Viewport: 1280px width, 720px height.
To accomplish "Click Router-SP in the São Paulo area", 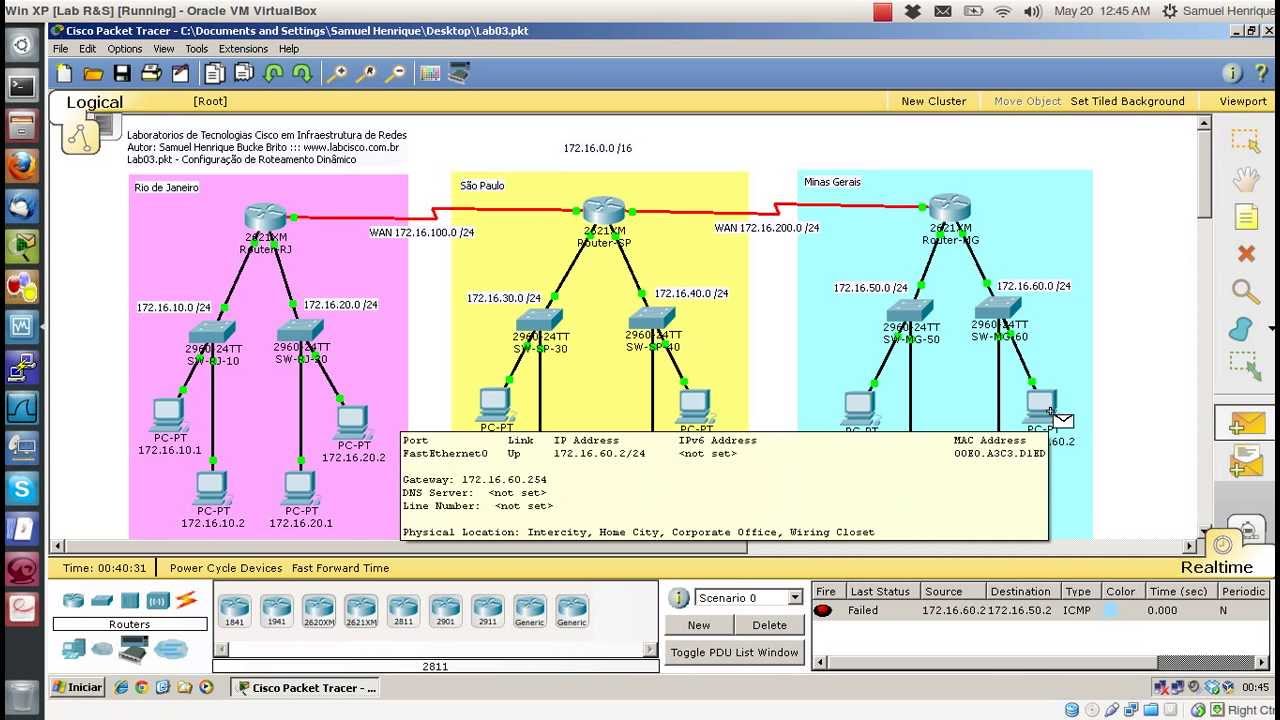I will (x=604, y=211).
